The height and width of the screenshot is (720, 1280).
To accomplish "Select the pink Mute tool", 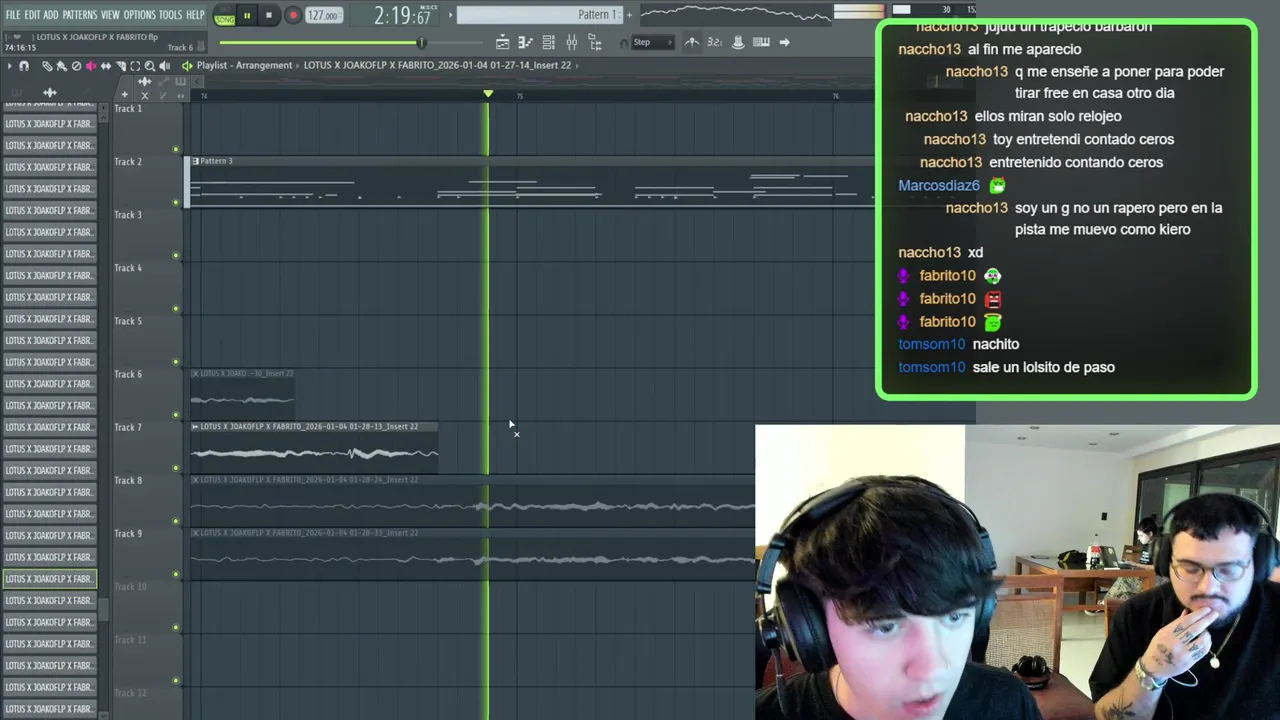I will point(91,66).
